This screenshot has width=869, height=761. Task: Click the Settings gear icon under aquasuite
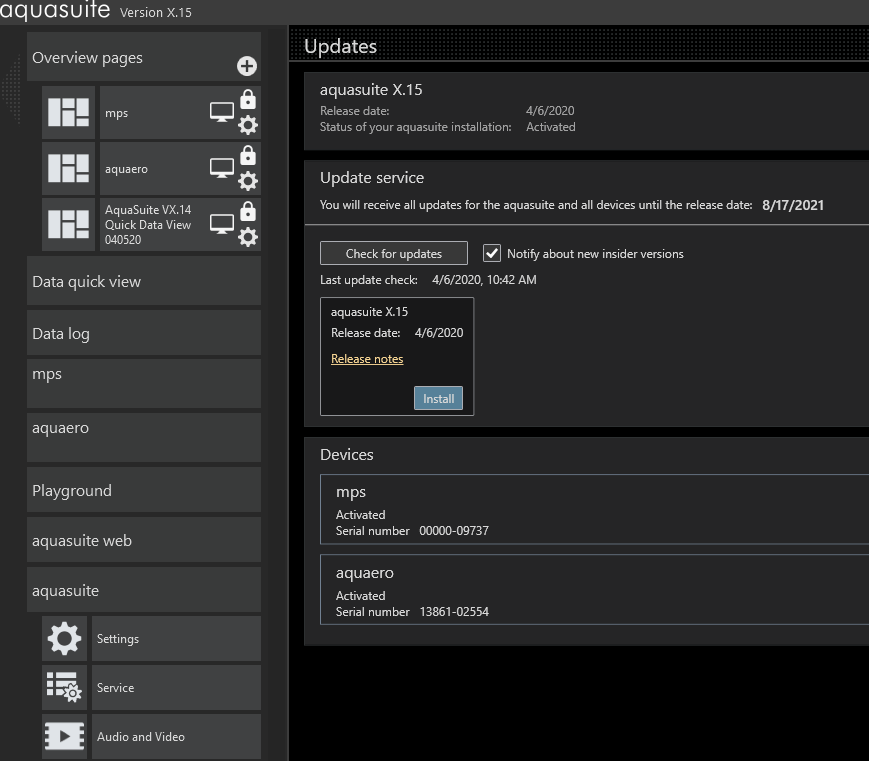click(x=65, y=638)
